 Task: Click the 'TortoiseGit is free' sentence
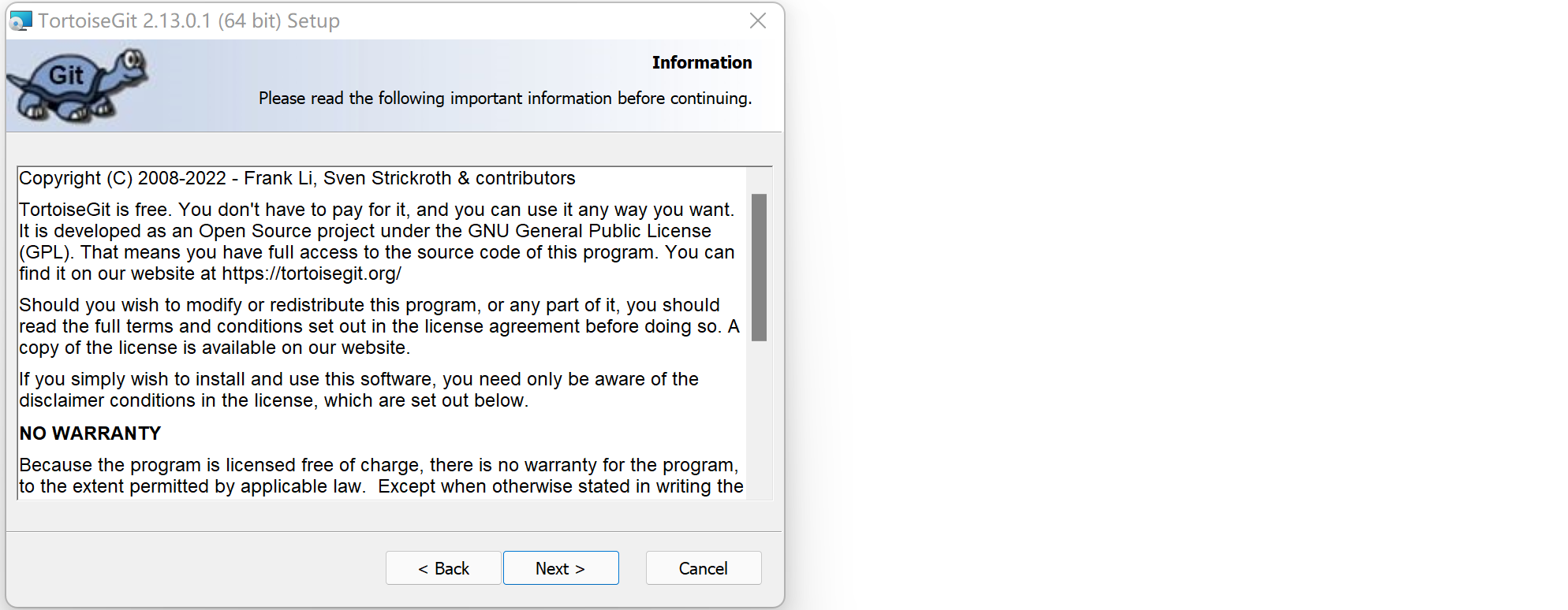coord(95,210)
